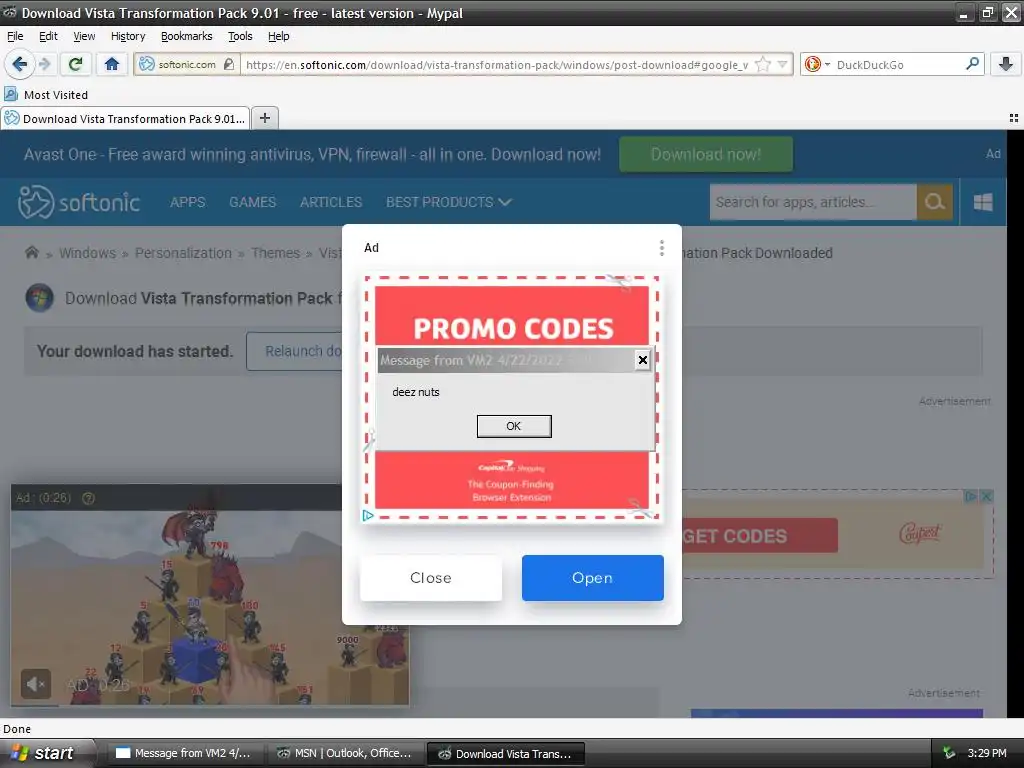The width and height of the screenshot is (1024, 768).
Task: Open the APPS navigation link
Action: point(187,202)
